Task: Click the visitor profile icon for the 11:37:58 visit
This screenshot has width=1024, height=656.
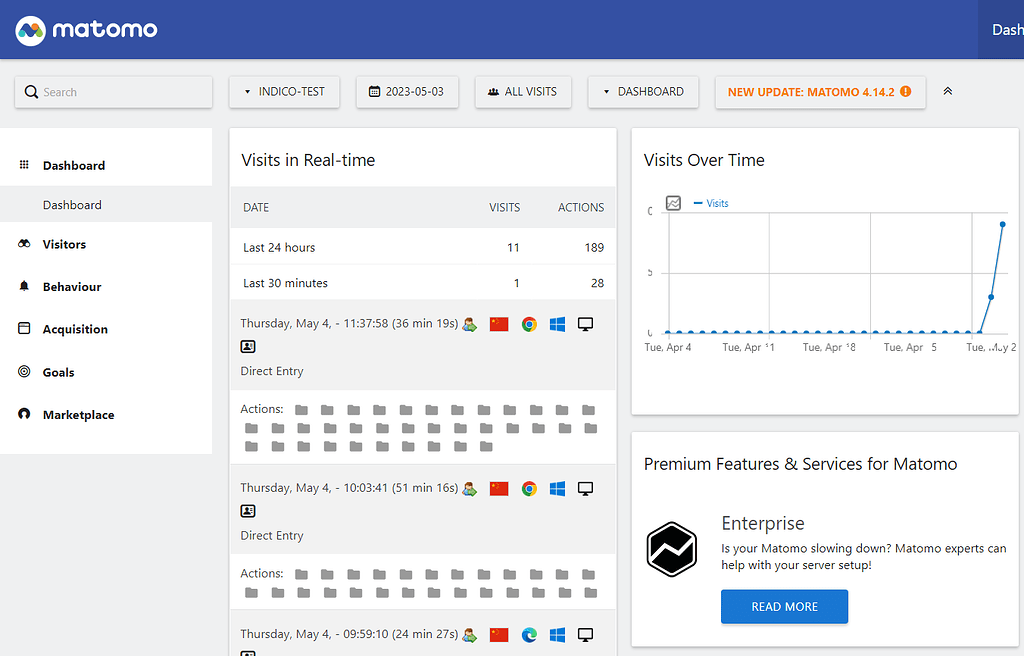Action: click(x=248, y=347)
